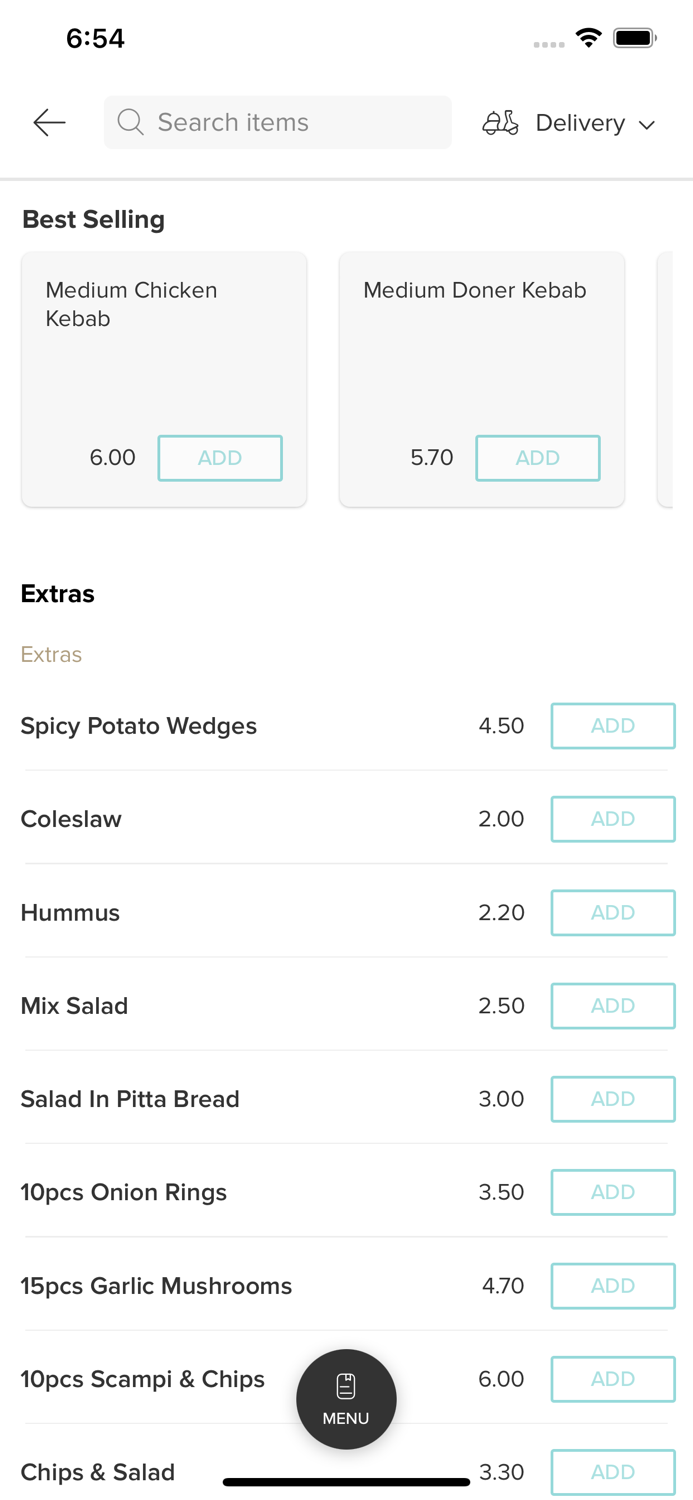Tap the delivery scooter icon
The height and width of the screenshot is (1500, 693).
(500, 123)
